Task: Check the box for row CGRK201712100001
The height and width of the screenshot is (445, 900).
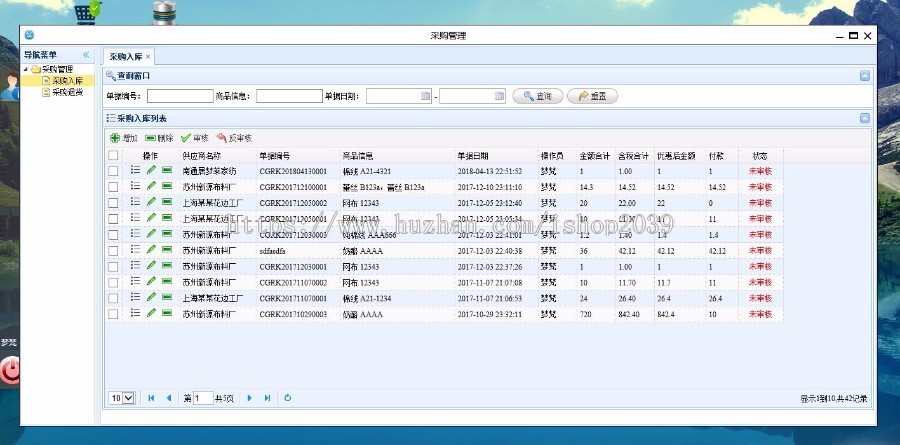Action: 113,187
